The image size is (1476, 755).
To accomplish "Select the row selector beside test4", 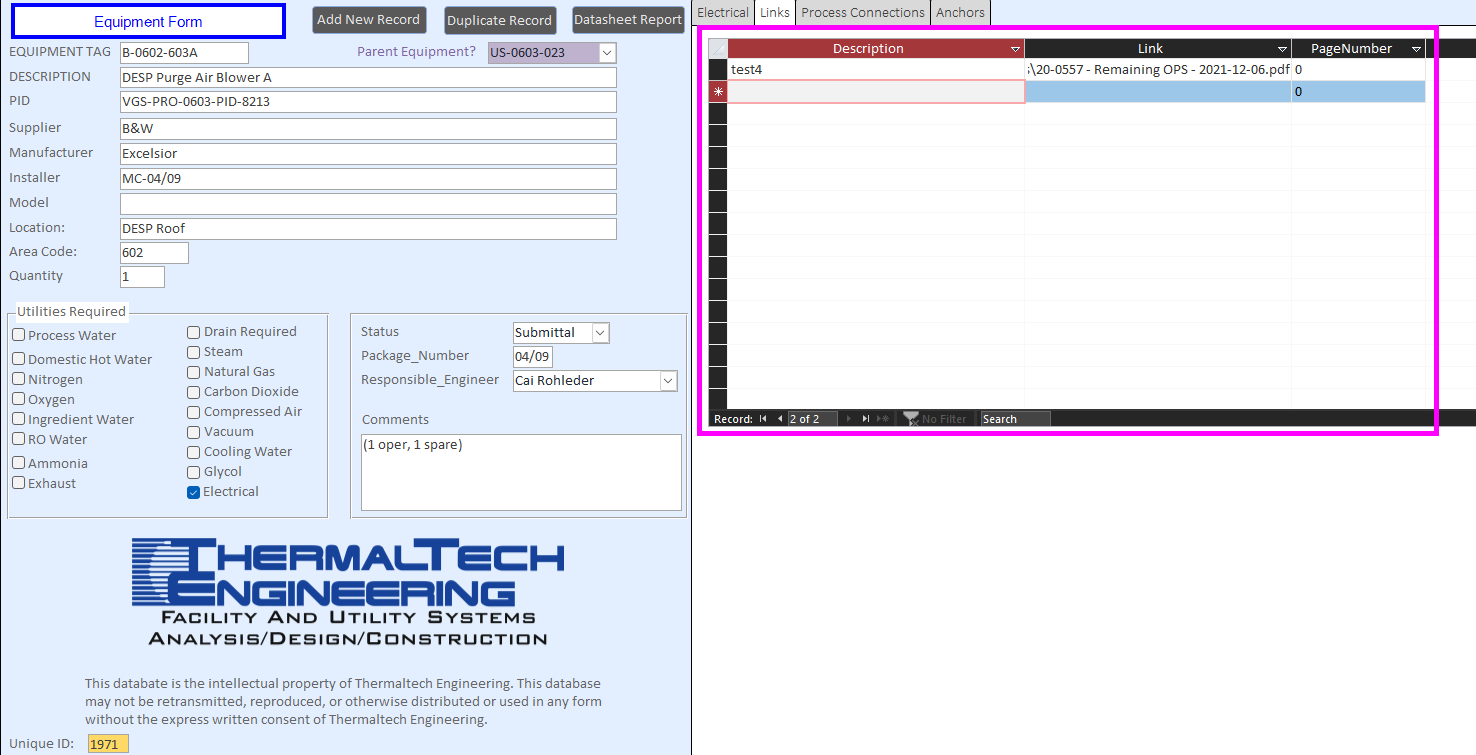I will [718, 69].
